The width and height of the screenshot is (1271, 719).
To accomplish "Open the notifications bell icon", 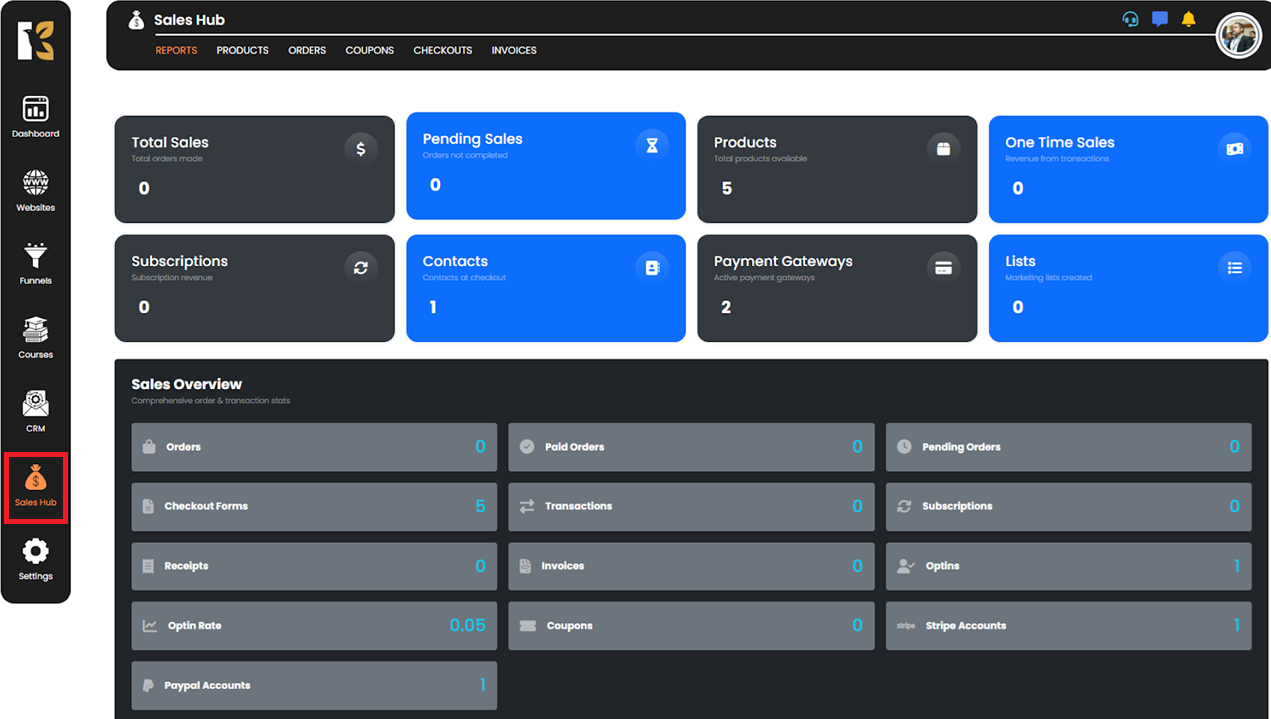I will pyautogui.click(x=1188, y=19).
